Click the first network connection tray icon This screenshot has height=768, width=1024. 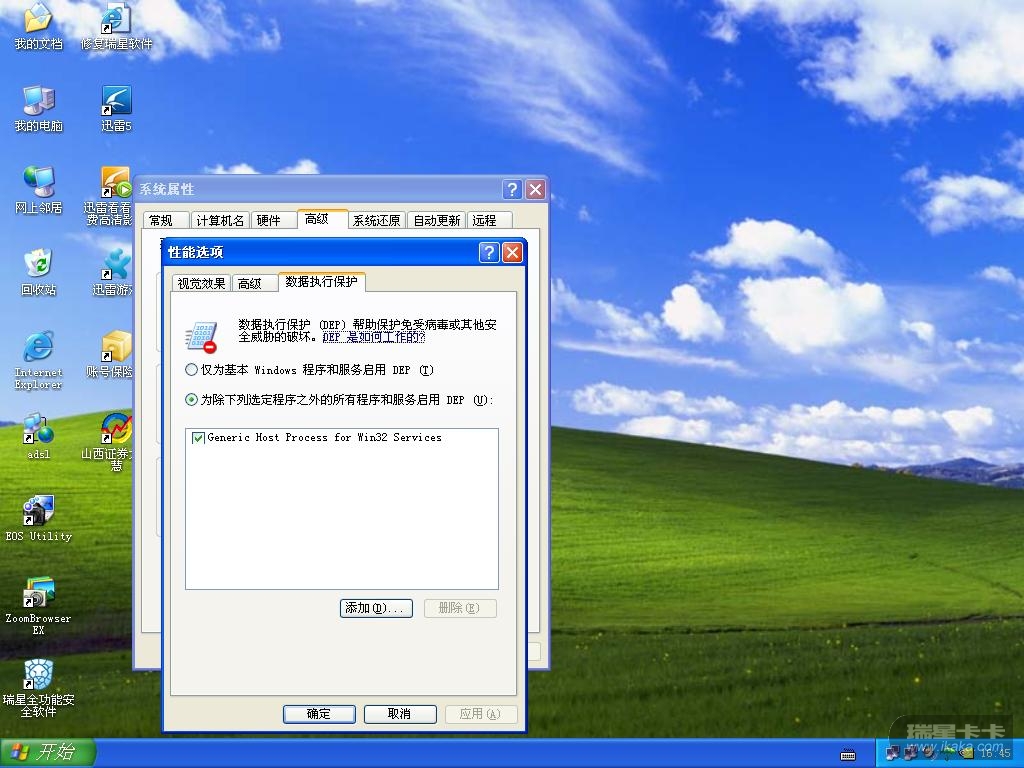click(893, 753)
